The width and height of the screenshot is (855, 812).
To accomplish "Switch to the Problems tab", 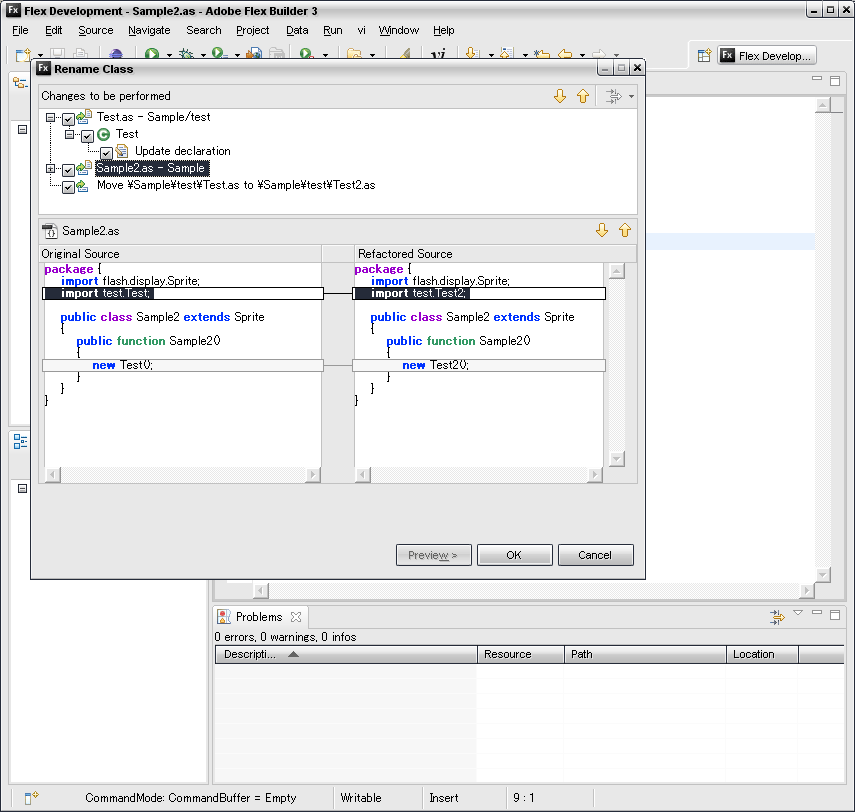I will click(258, 617).
